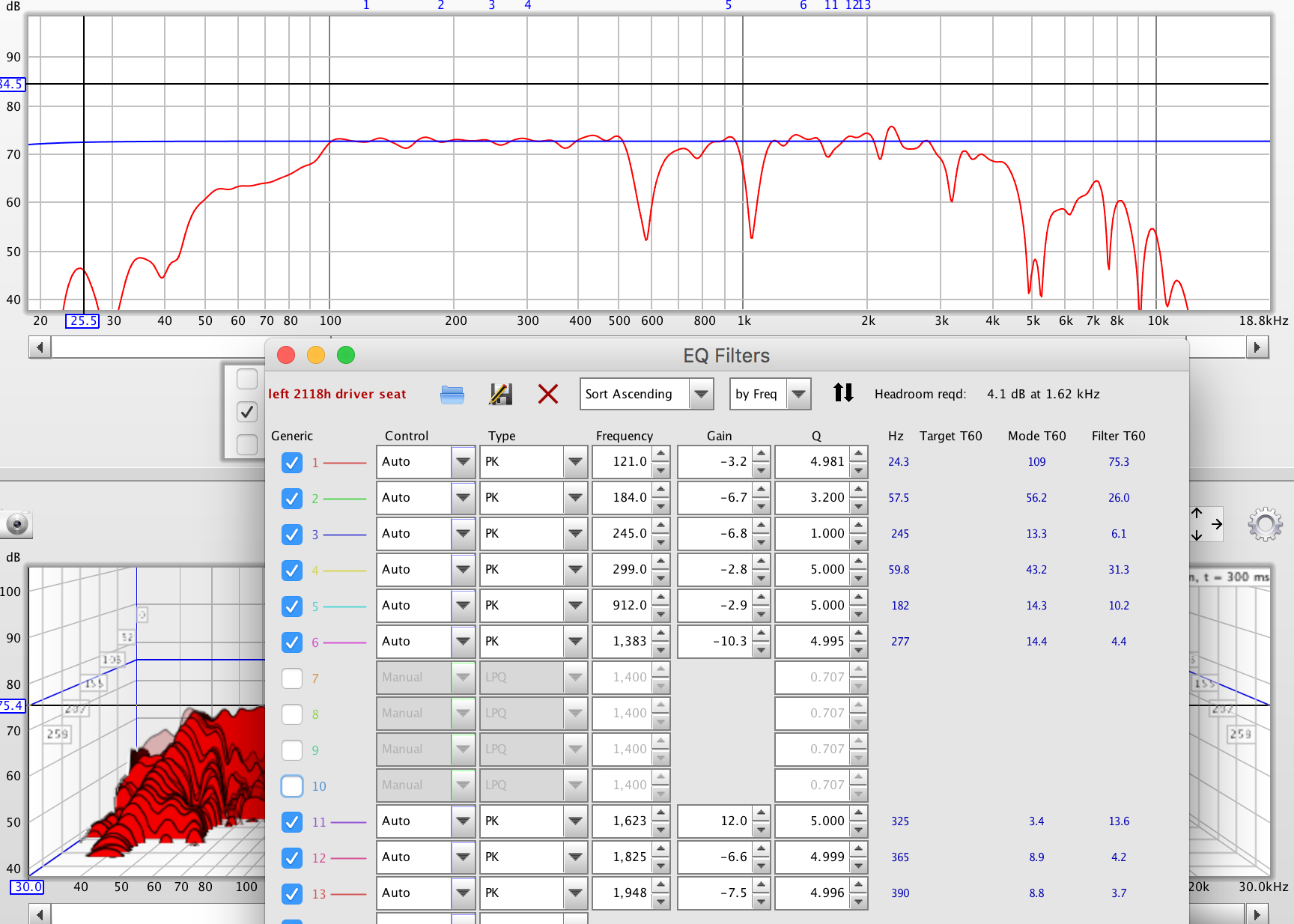Click frequency field 299.0 of filter 4
The width and height of the screenshot is (1294, 924).
pyautogui.click(x=622, y=570)
